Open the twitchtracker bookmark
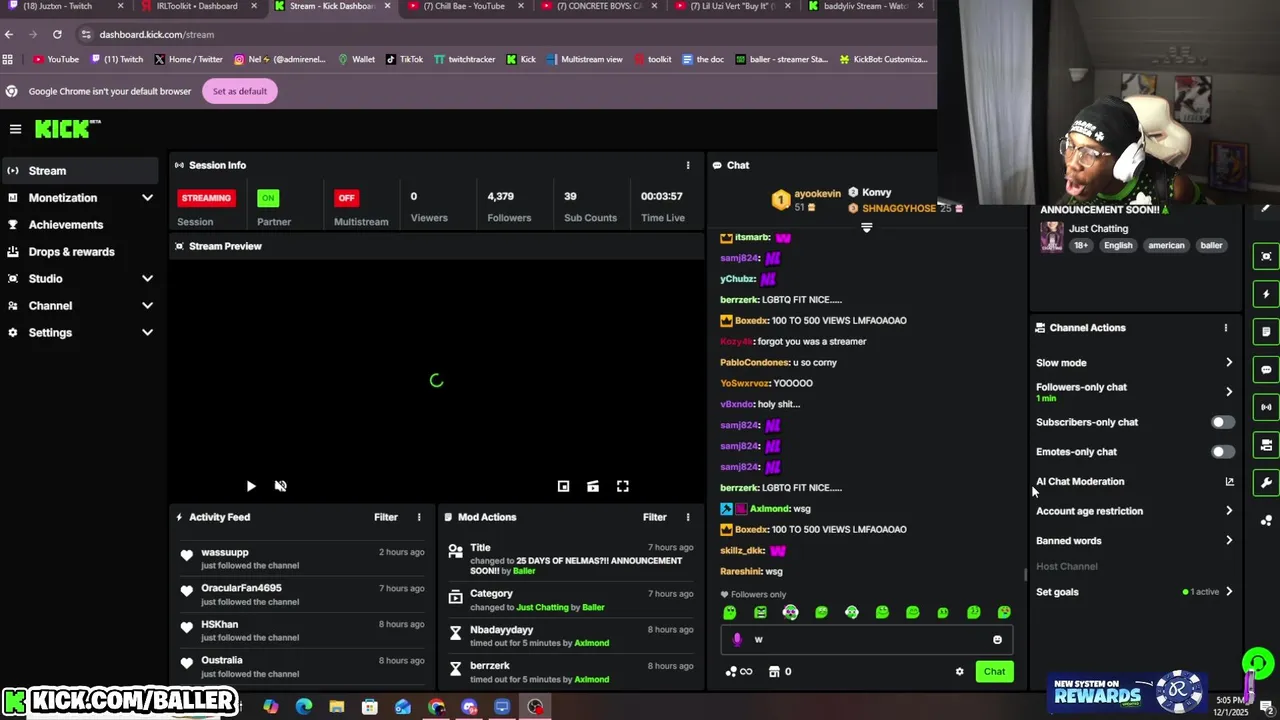Viewport: 1280px width, 720px height. click(x=464, y=59)
